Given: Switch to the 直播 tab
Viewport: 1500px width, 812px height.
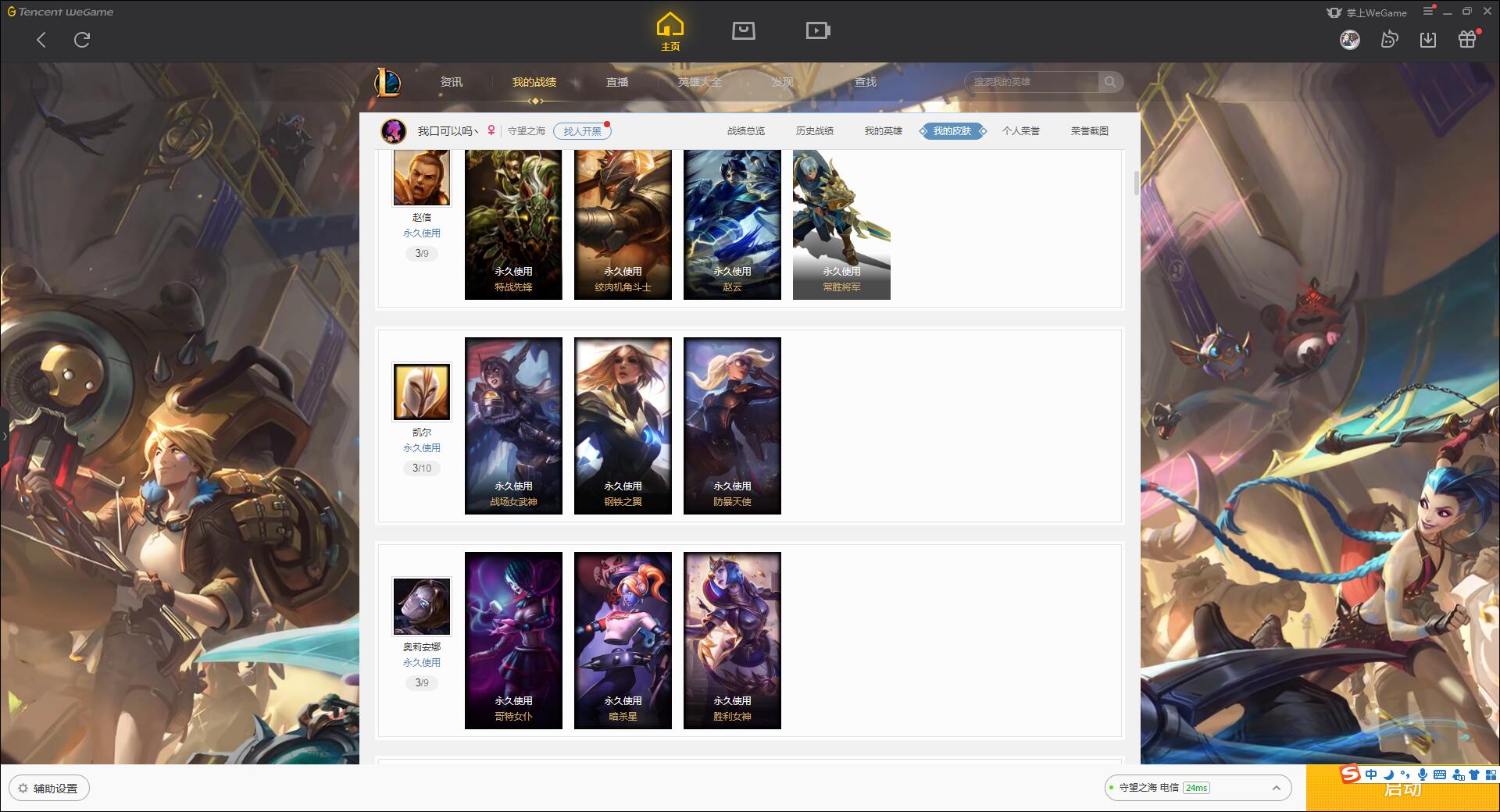Looking at the screenshot, I should pyautogui.click(x=617, y=82).
